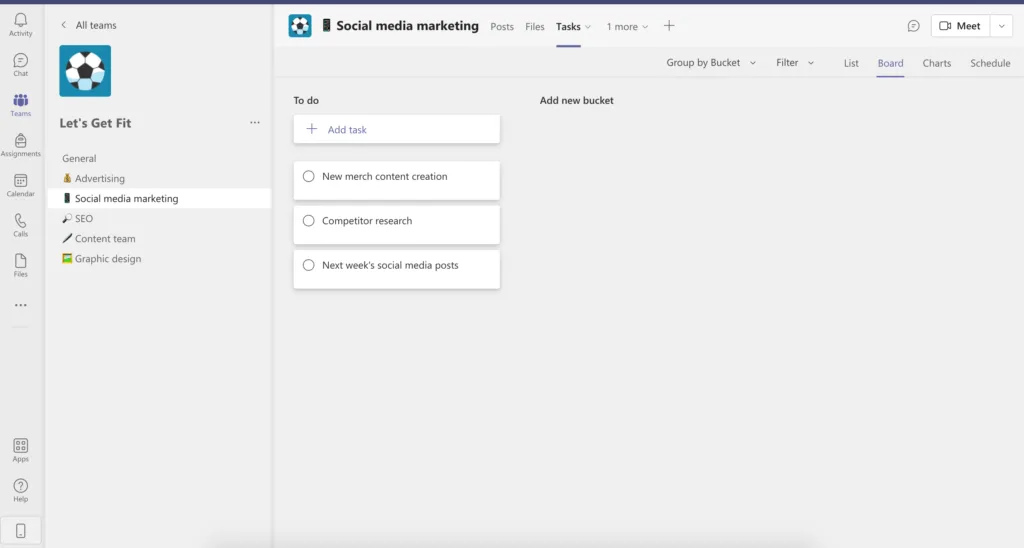Open Next week's social media posts card
The image size is (1024, 548).
[396, 269]
